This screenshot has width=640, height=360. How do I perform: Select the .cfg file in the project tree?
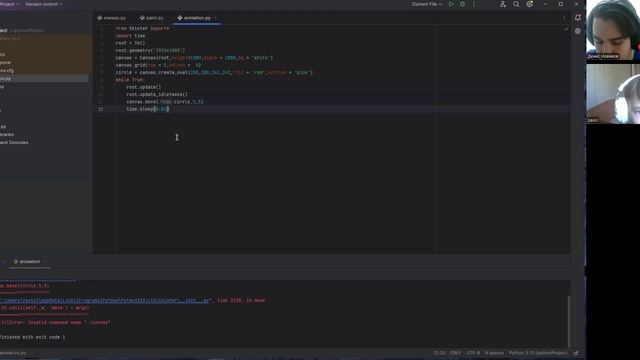tap(7, 71)
